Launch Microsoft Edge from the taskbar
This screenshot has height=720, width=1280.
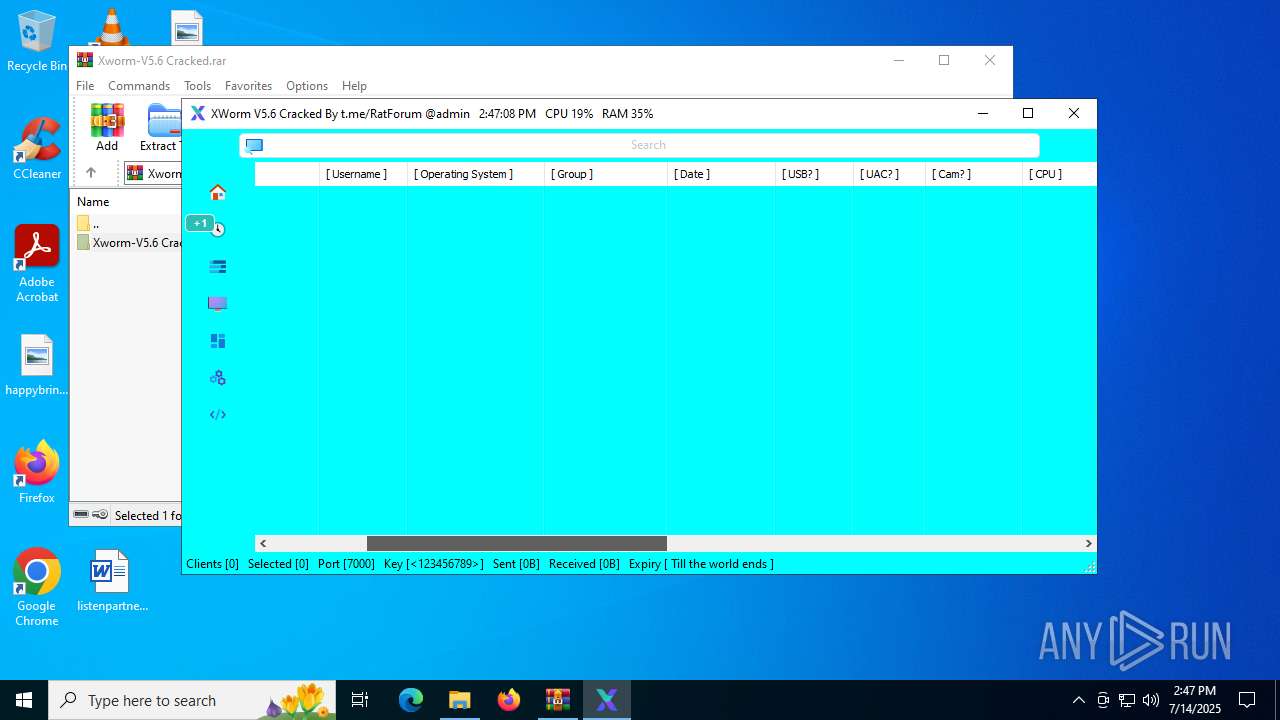tap(411, 700)
